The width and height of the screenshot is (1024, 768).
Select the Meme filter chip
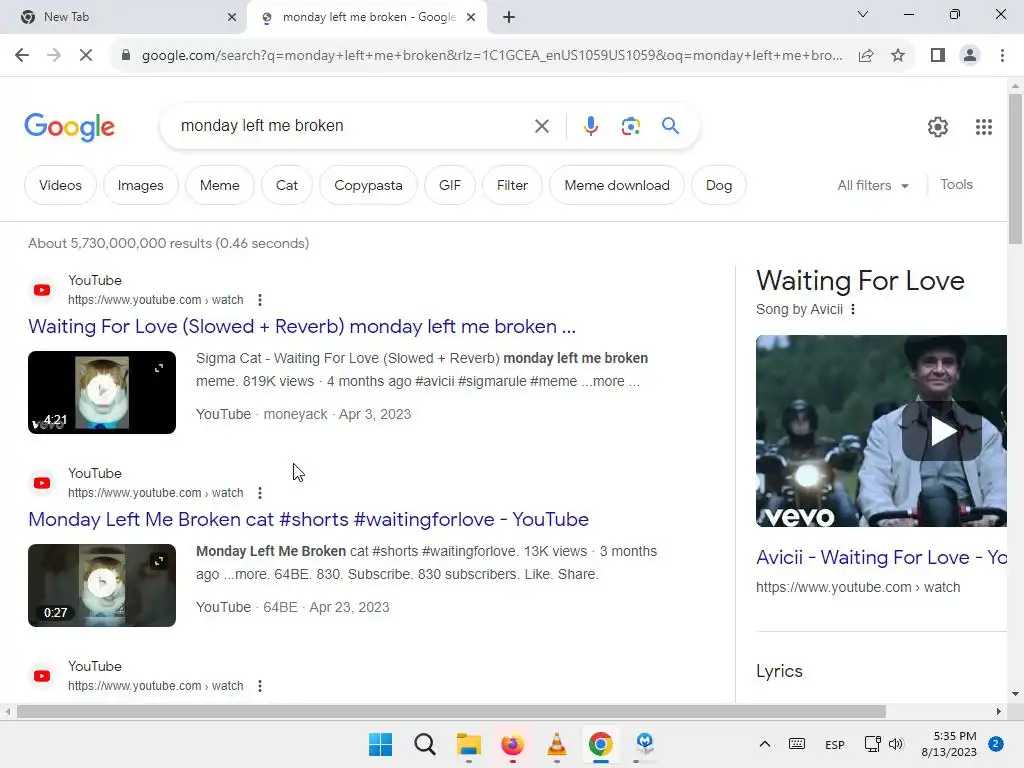(219, 185)
